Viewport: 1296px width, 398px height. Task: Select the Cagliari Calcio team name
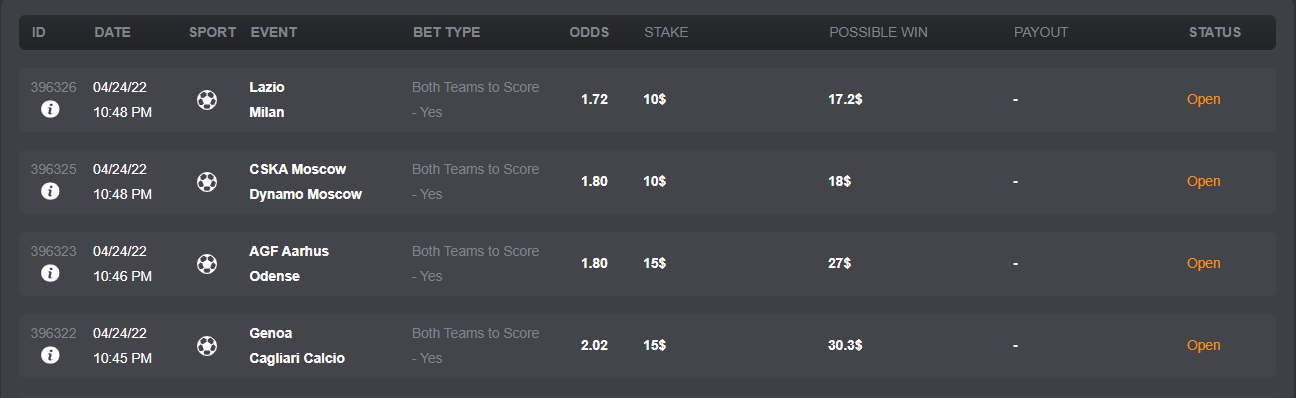point(297,358)
